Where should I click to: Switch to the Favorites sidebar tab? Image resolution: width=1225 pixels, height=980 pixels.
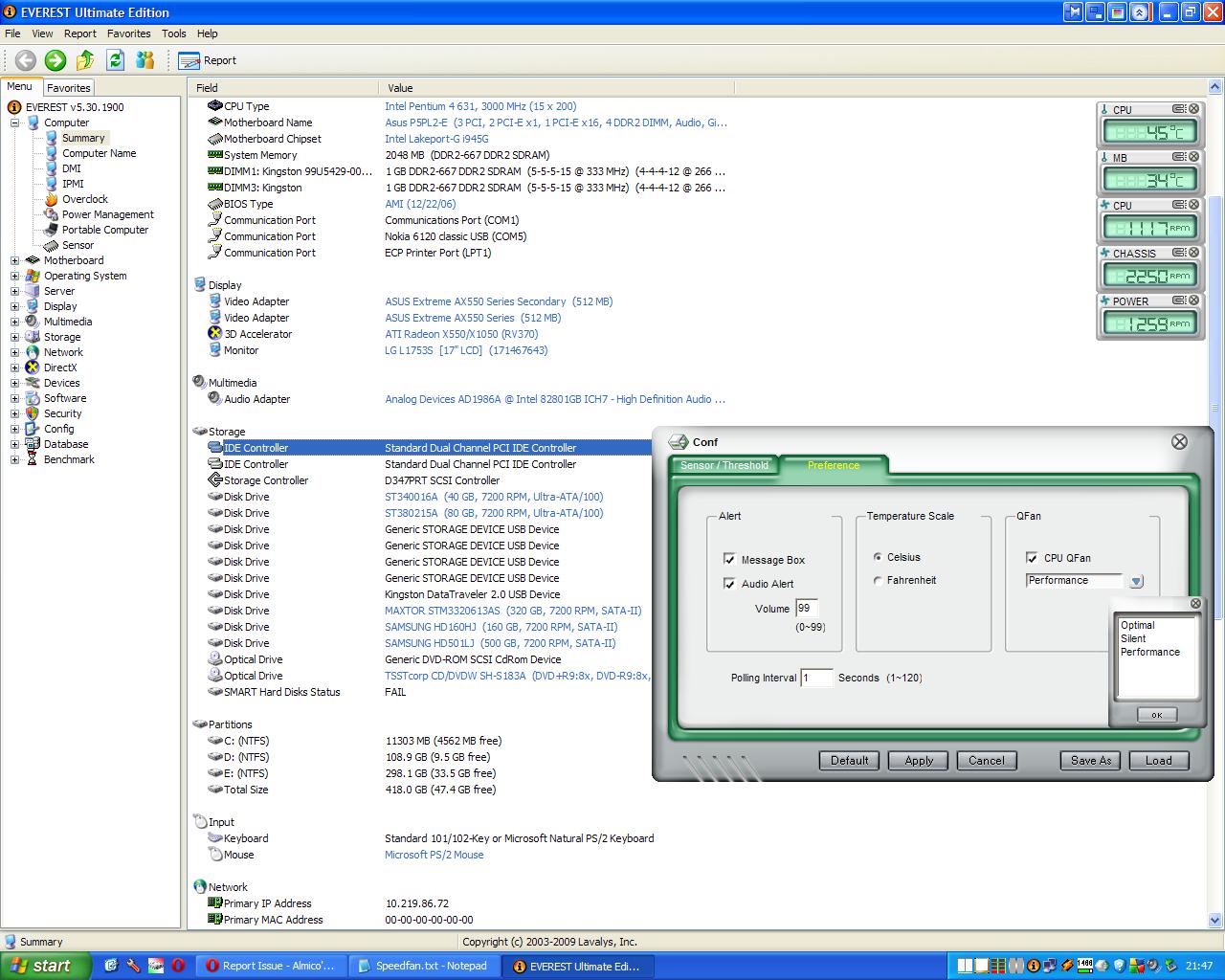pyautogui.click(x=69, y=87)
